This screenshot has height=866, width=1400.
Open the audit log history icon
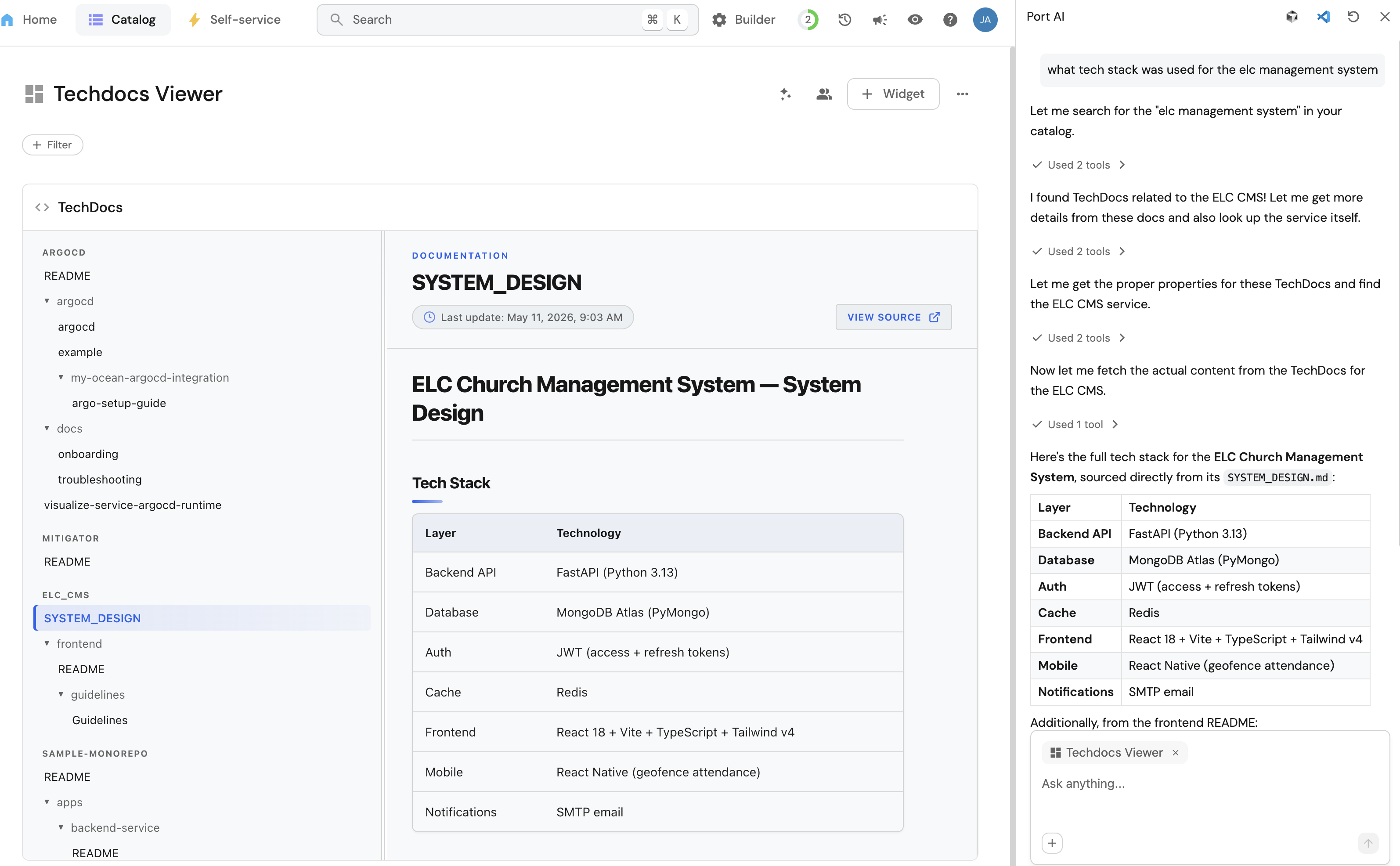pyautogui.click(x=844, y=19)
